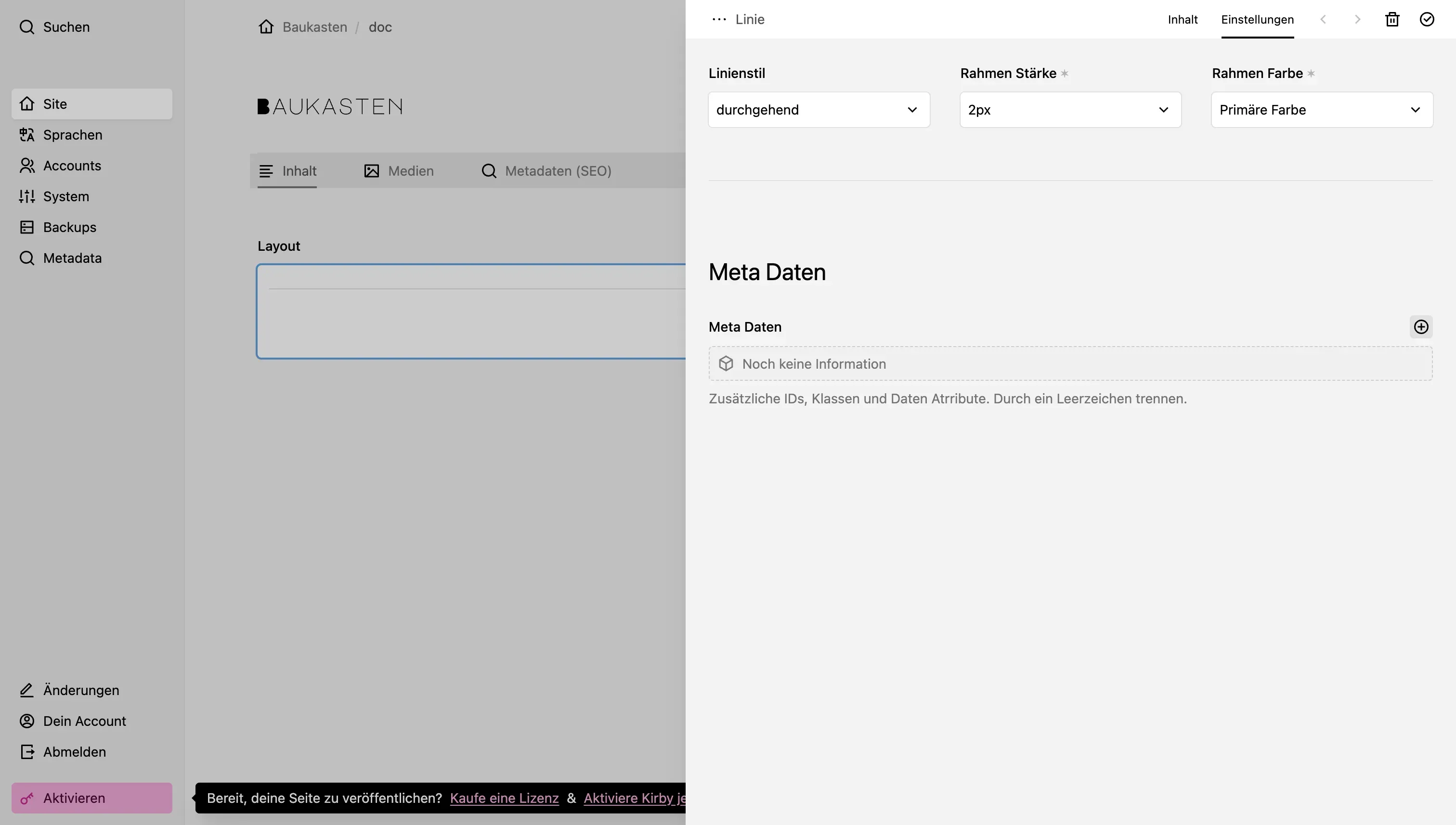Delete the Linie block via trash icon
The width and height of the screenshot is (1456, 825).
tap(1393, 19)
